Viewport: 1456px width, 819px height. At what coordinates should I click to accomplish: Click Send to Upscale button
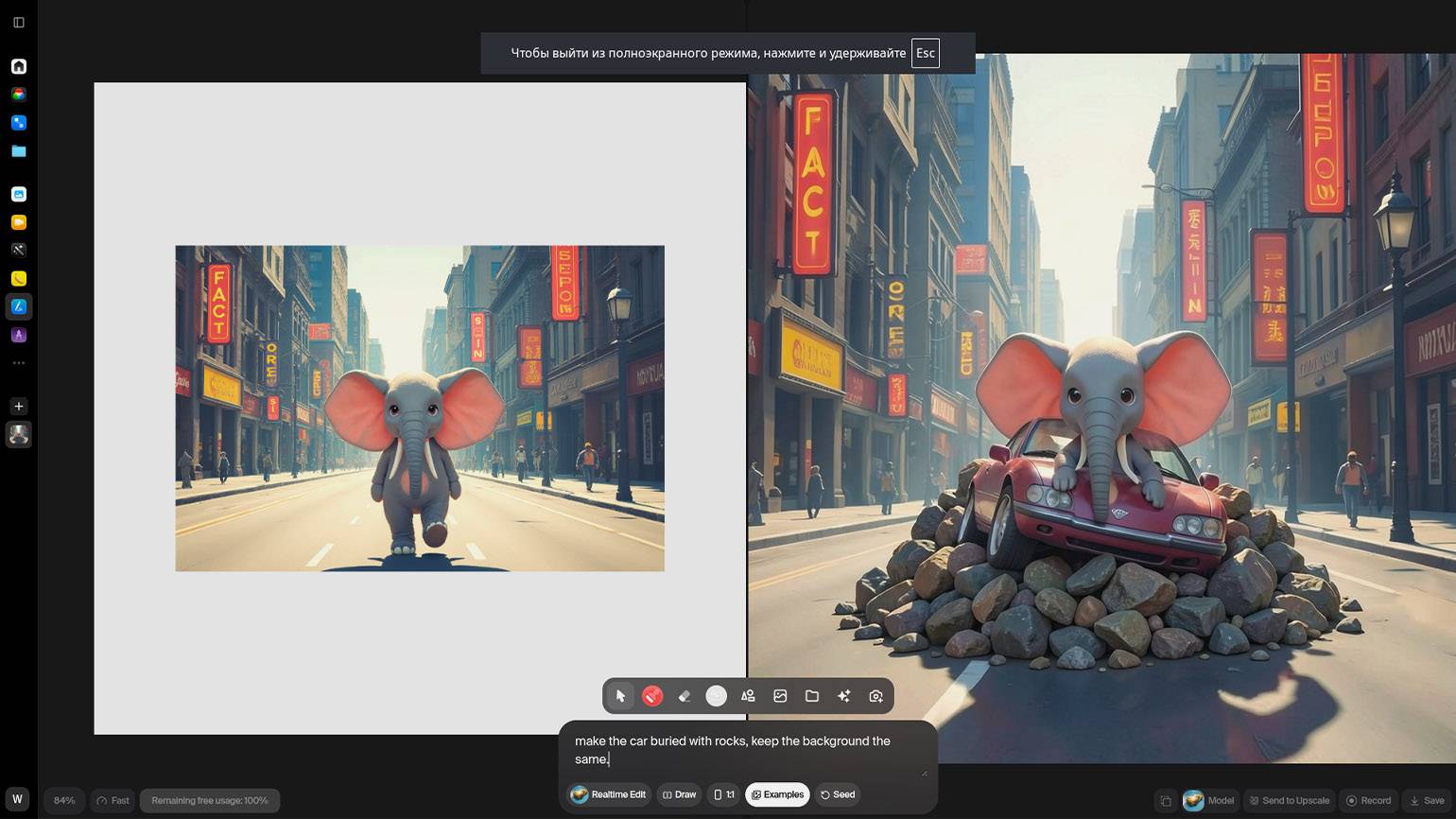(x=1289, y=800)
